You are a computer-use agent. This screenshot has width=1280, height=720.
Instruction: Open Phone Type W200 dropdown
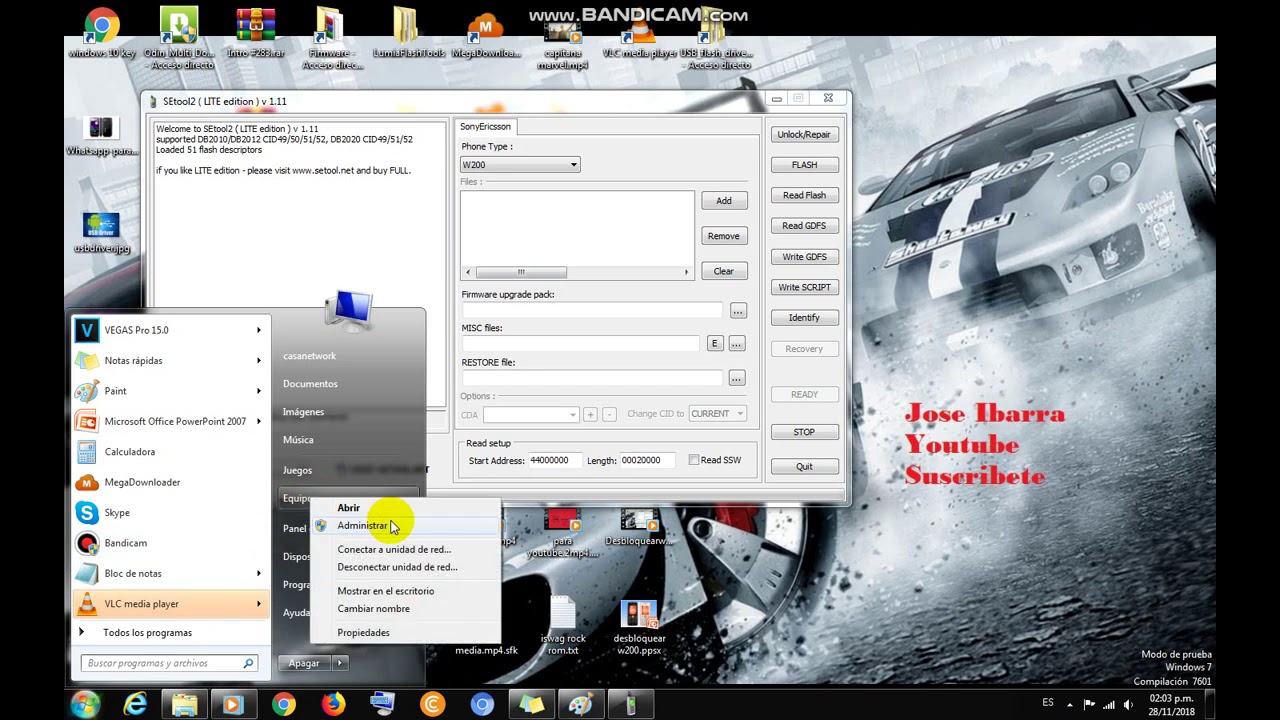point(520,165)
